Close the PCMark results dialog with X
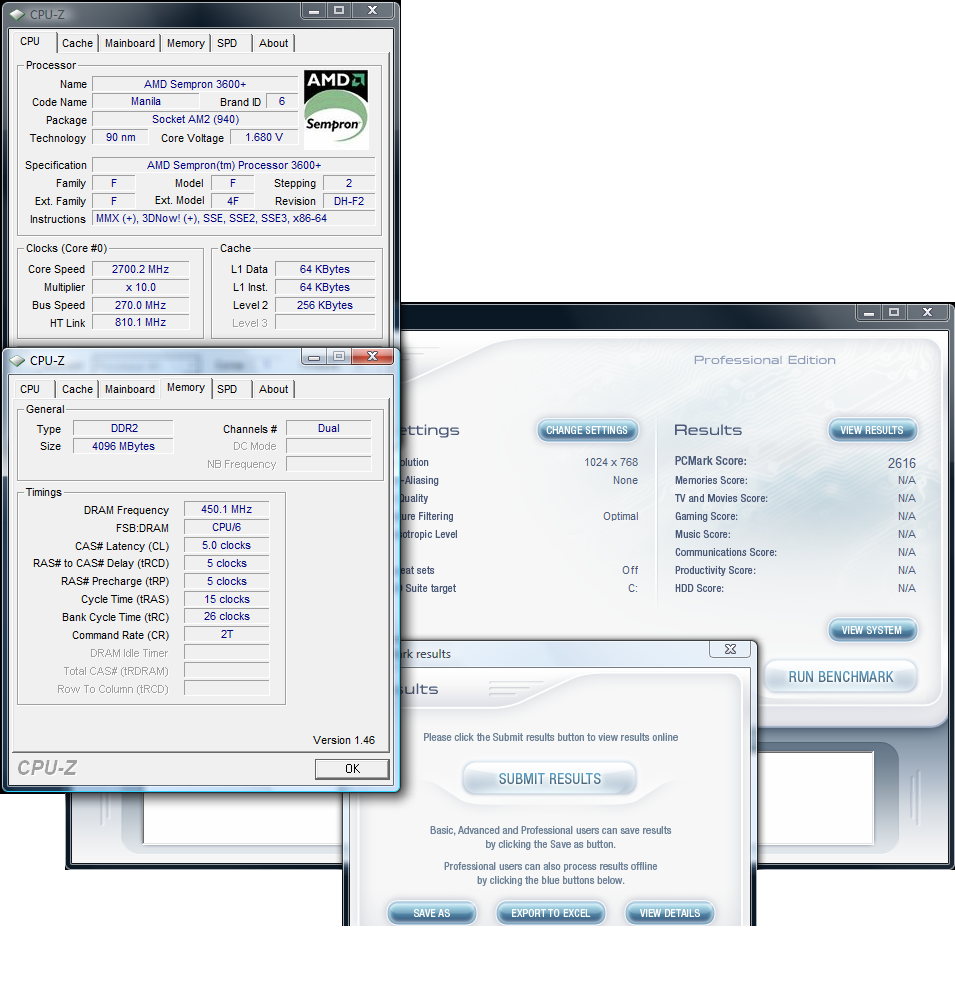The height and width of the screenshot is (996, 955). point(730,649)
